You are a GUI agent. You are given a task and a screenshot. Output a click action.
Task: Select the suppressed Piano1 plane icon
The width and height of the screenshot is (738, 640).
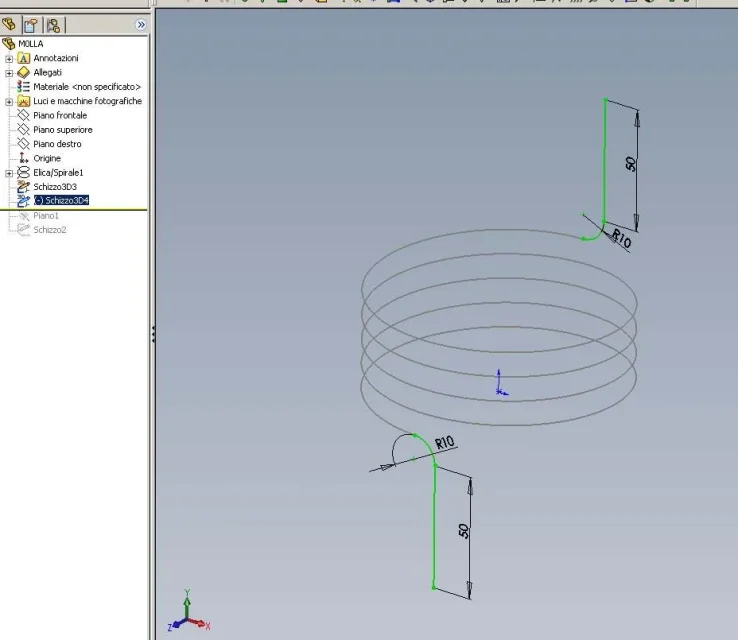[x=24, y=216]
